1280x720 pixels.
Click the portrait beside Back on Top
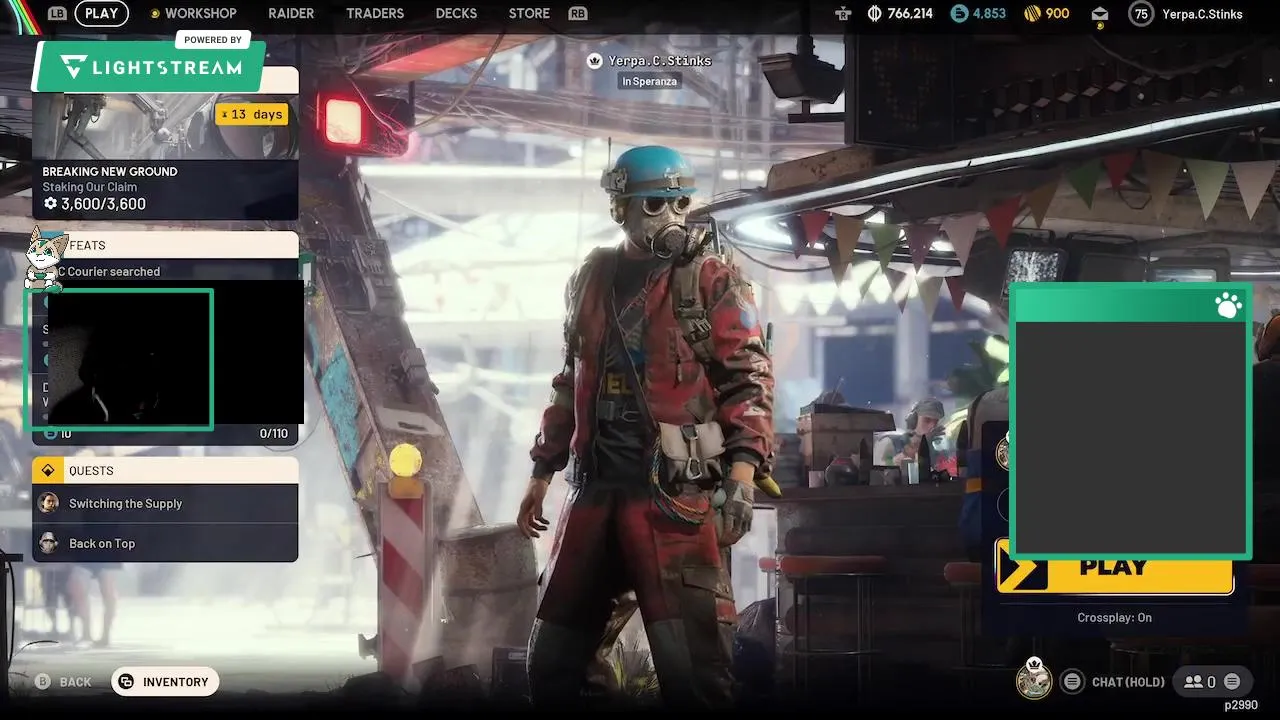48,543
